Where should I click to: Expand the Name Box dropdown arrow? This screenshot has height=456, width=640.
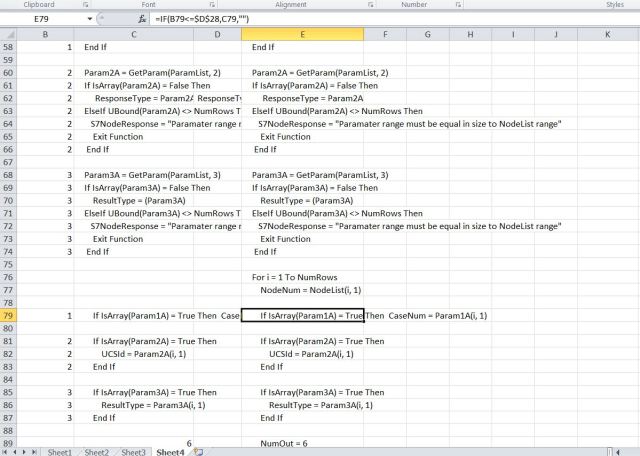(90, 19)
